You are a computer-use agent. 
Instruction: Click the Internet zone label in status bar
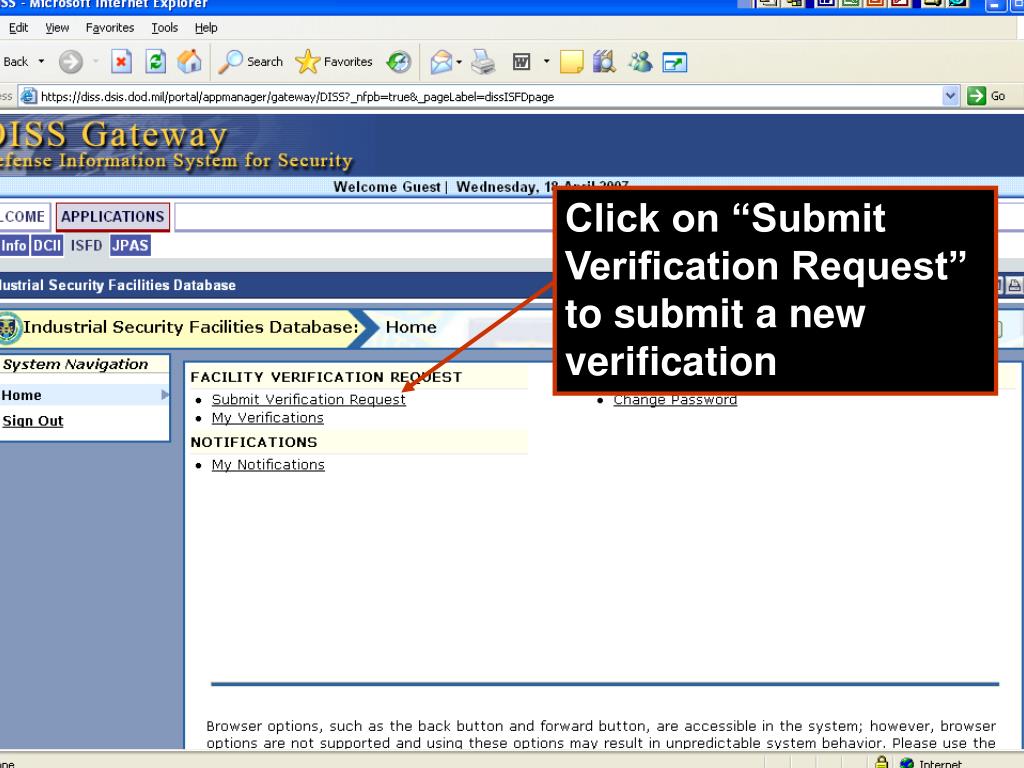coord(940,763)
